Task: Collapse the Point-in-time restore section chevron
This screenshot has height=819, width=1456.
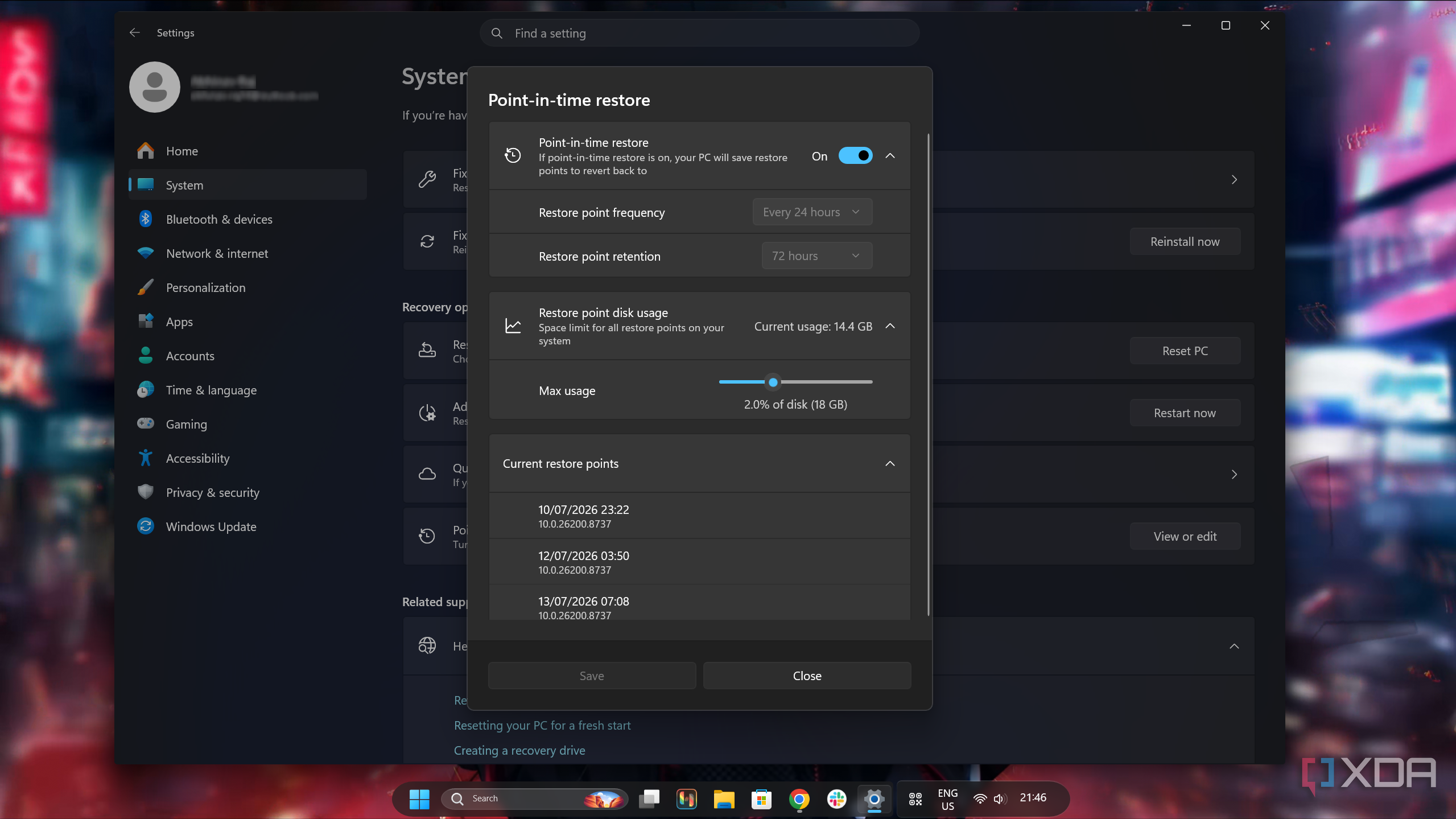Action: tap(890, 155)
